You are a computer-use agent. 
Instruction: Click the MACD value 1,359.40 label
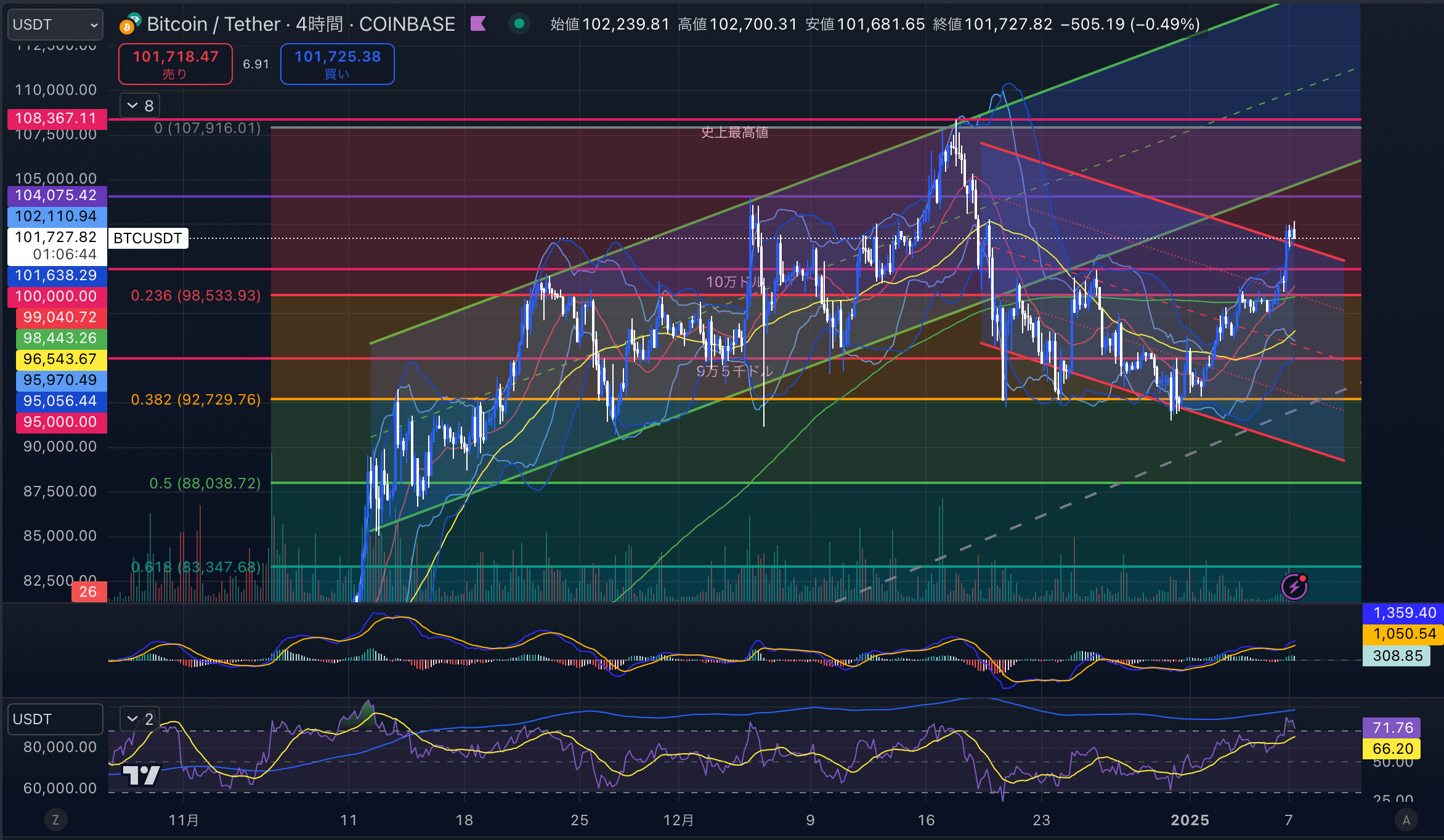tap(1404, 613)
